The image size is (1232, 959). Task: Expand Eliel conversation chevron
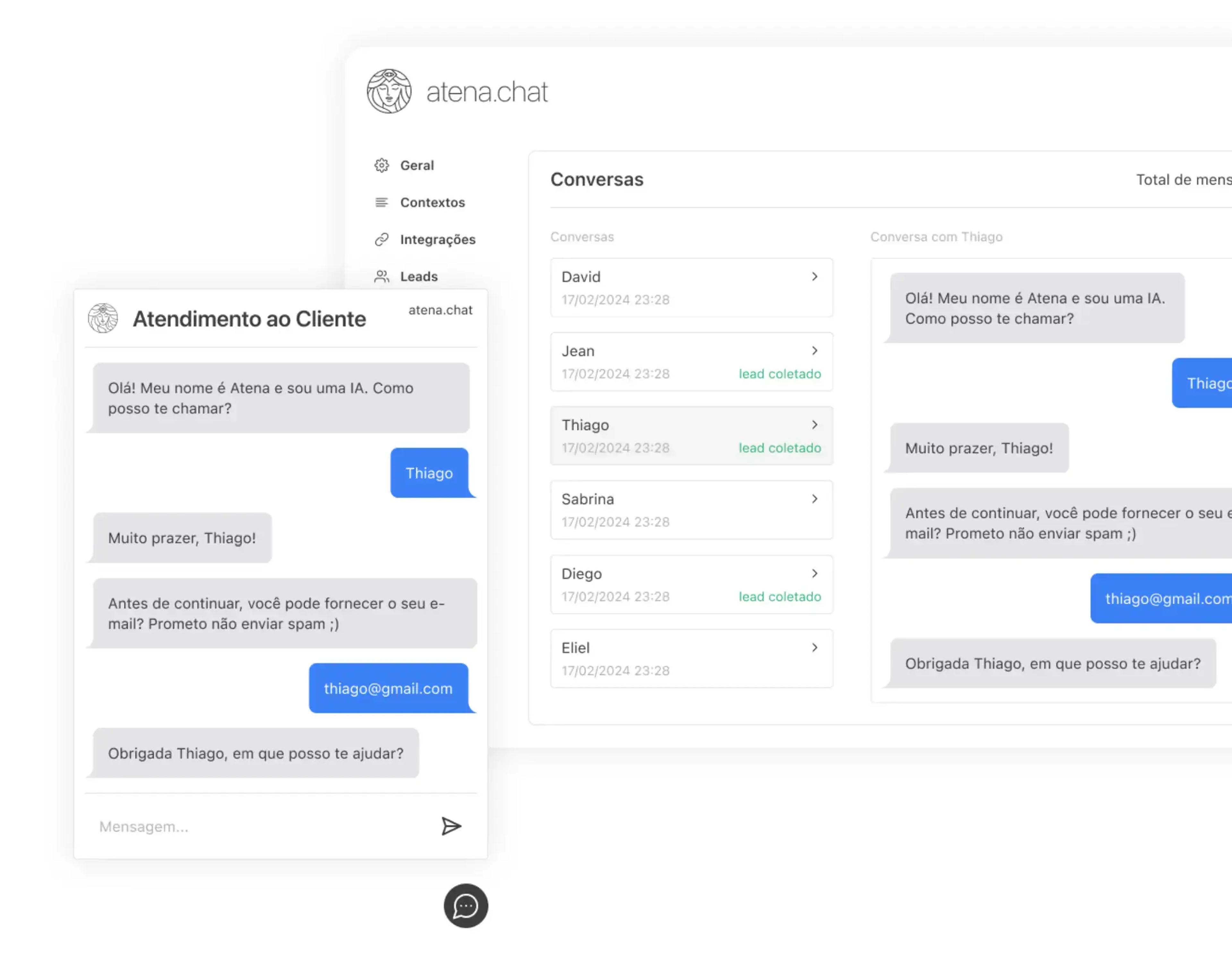(x=815, y=647)
